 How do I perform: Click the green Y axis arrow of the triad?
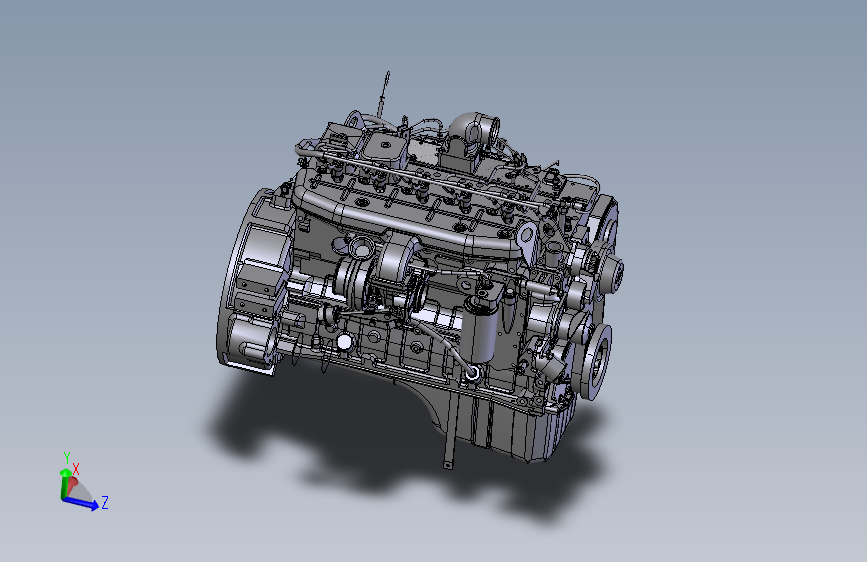tap(64, 483)
